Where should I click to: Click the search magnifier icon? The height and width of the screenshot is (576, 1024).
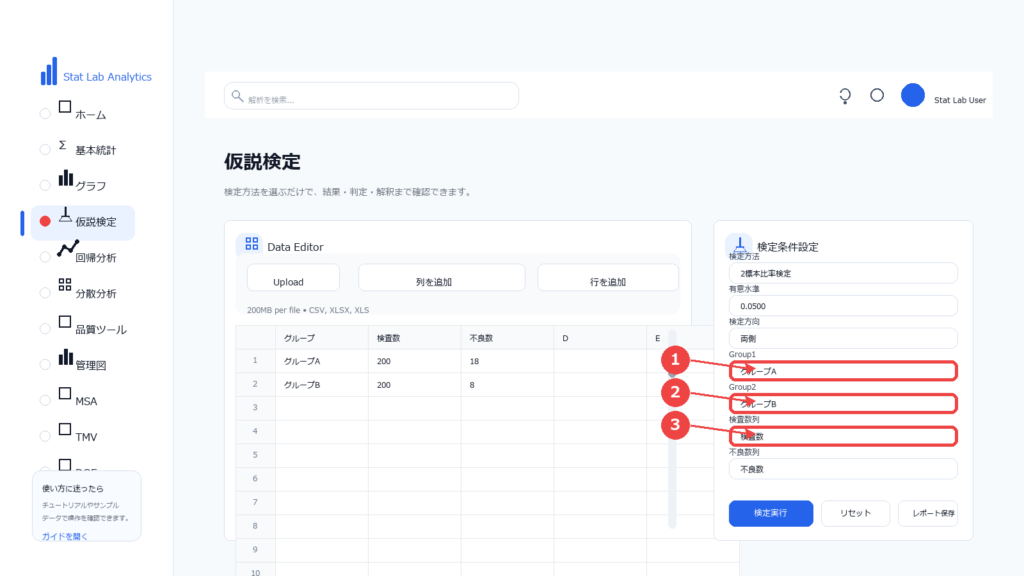coord(237,96)
